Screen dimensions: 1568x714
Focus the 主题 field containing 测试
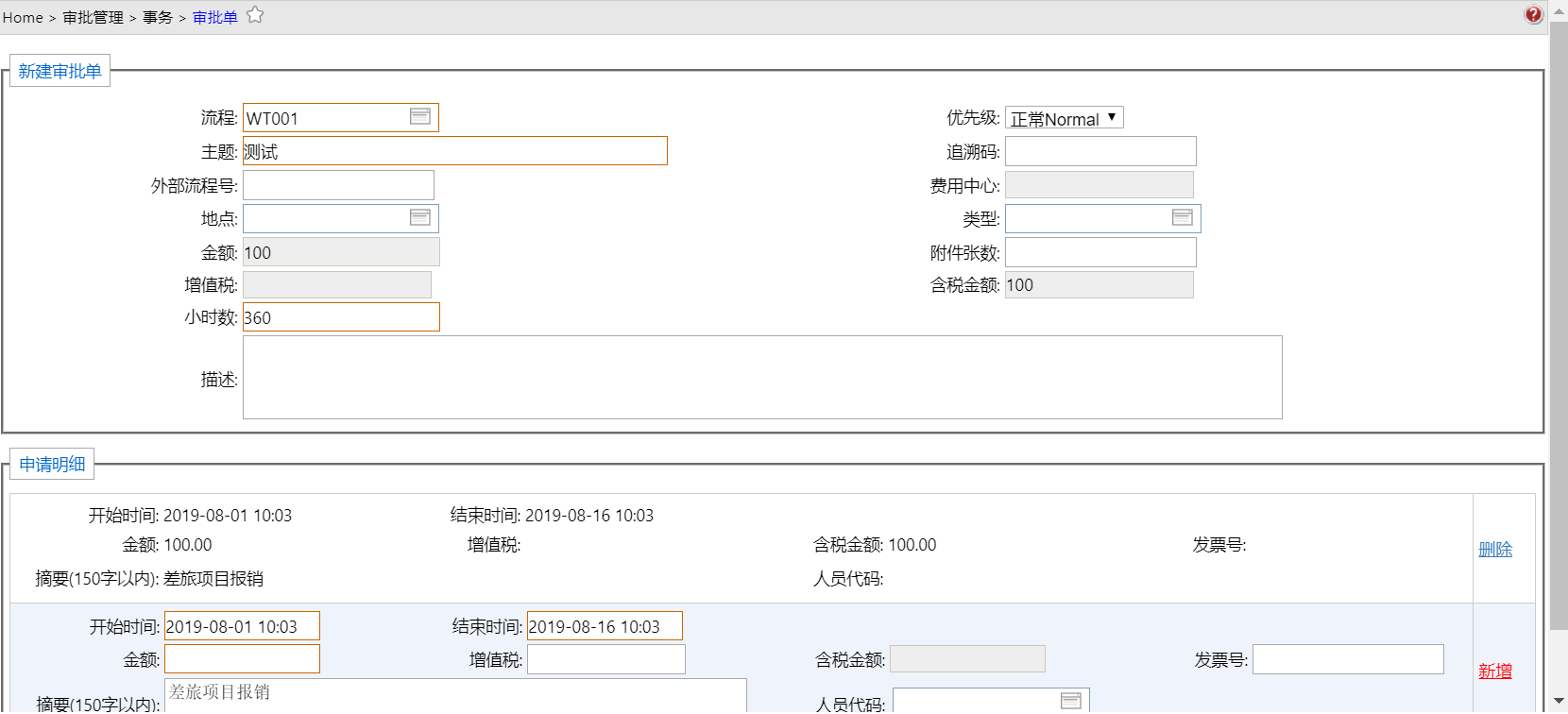click(455, 151)
